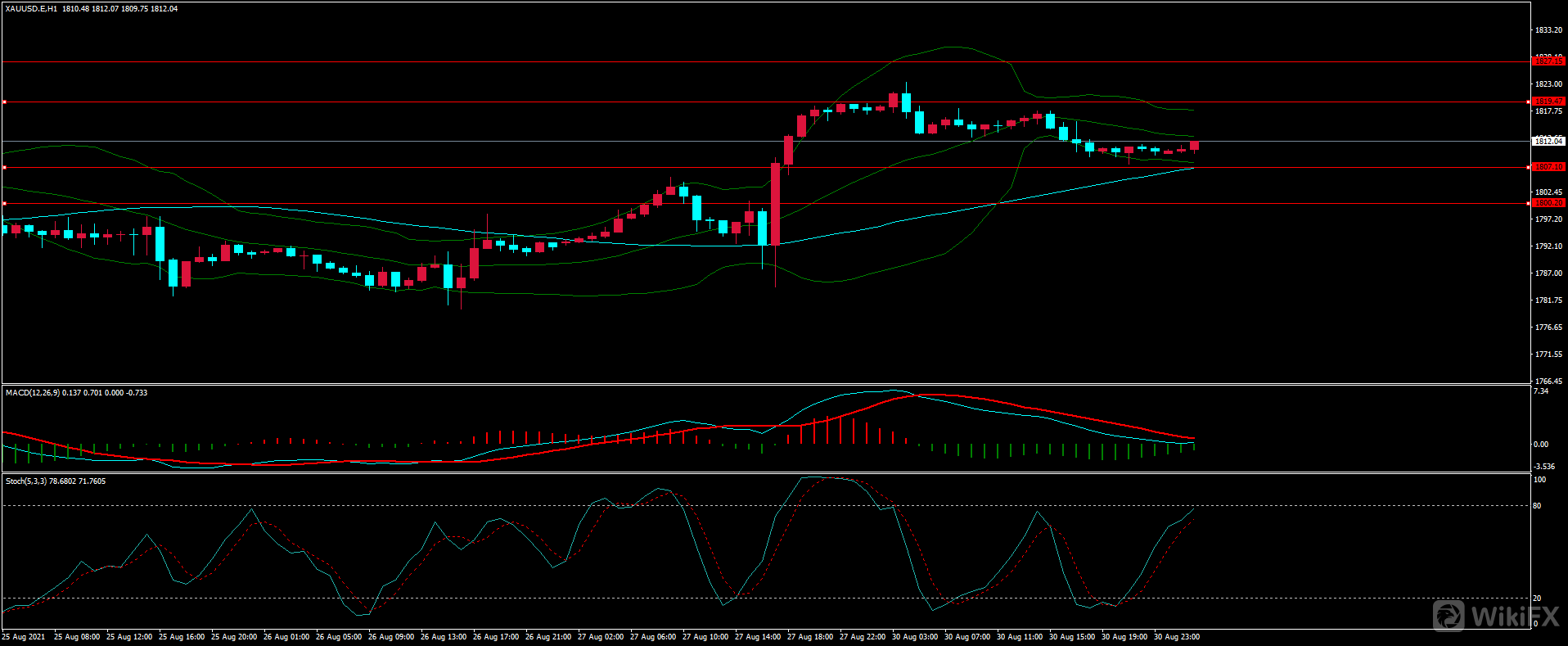Select the 1819.47 horizontal line price tag
Viewport: 1568px width, 646px height.
click(x=1548, y=102)
